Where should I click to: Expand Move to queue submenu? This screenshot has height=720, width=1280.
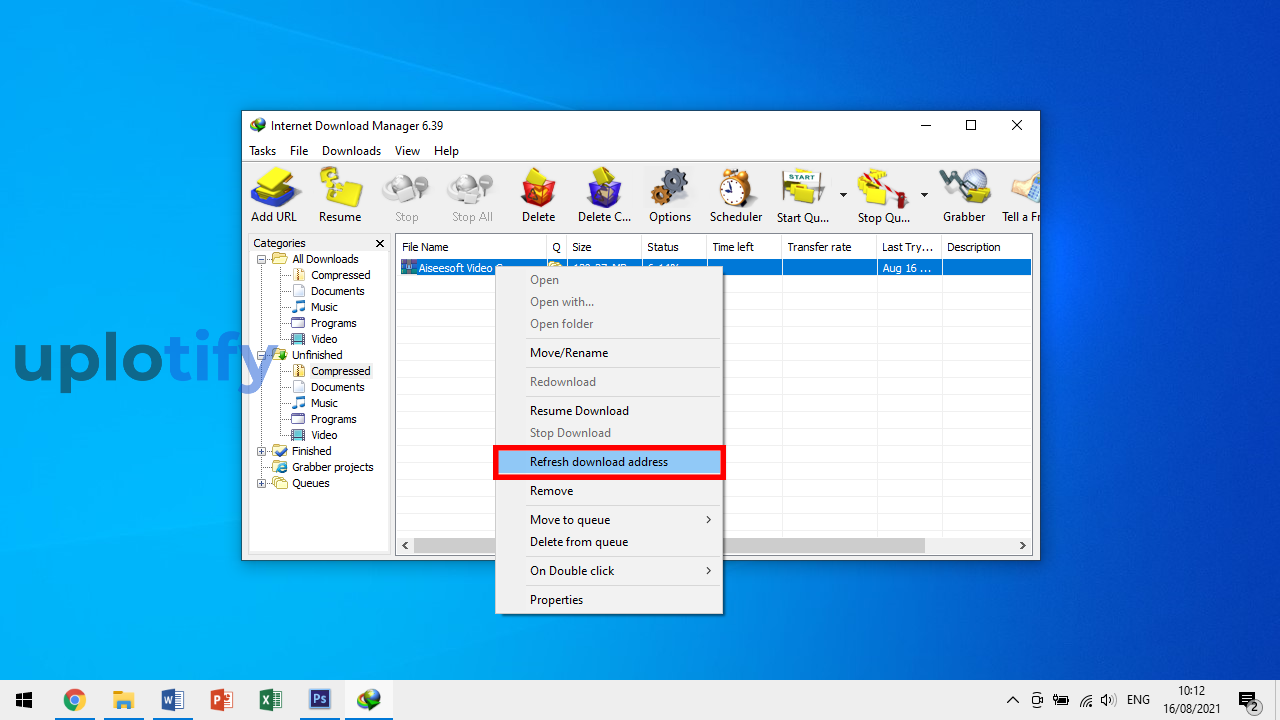coord(609,520)
